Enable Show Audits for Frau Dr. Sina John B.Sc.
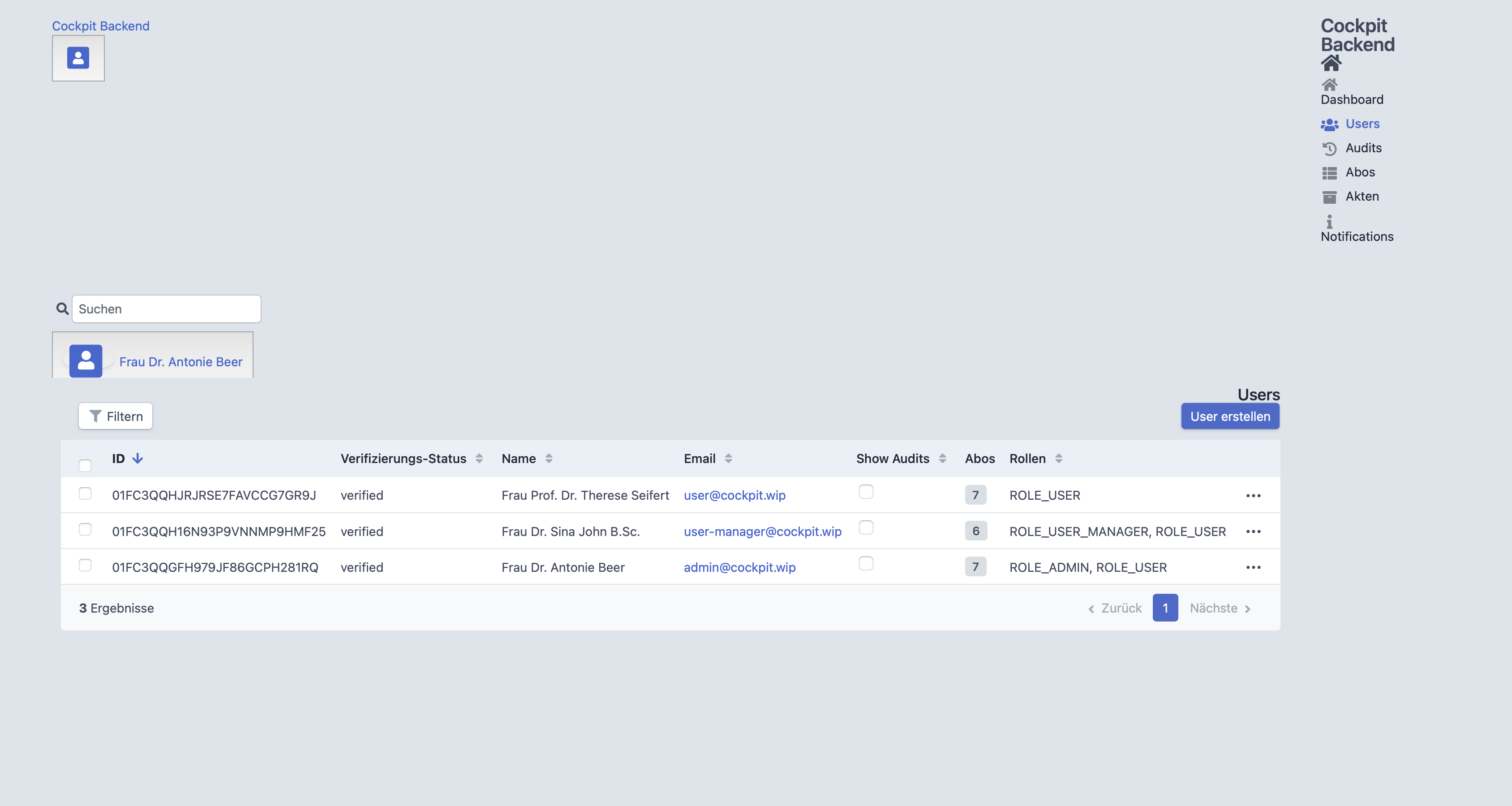Image resolution: width=1512 pixels, height=806 pixels. [x=866, y=528]
